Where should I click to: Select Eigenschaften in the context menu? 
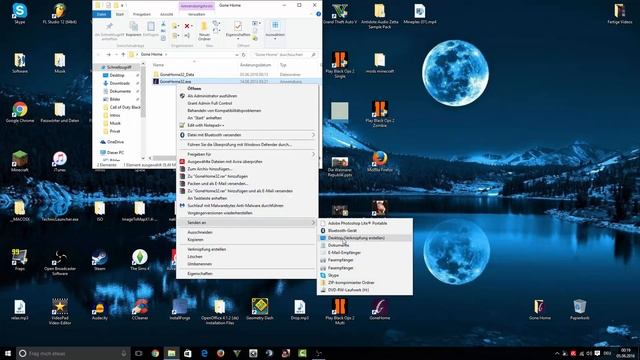(x=248, y=274)
